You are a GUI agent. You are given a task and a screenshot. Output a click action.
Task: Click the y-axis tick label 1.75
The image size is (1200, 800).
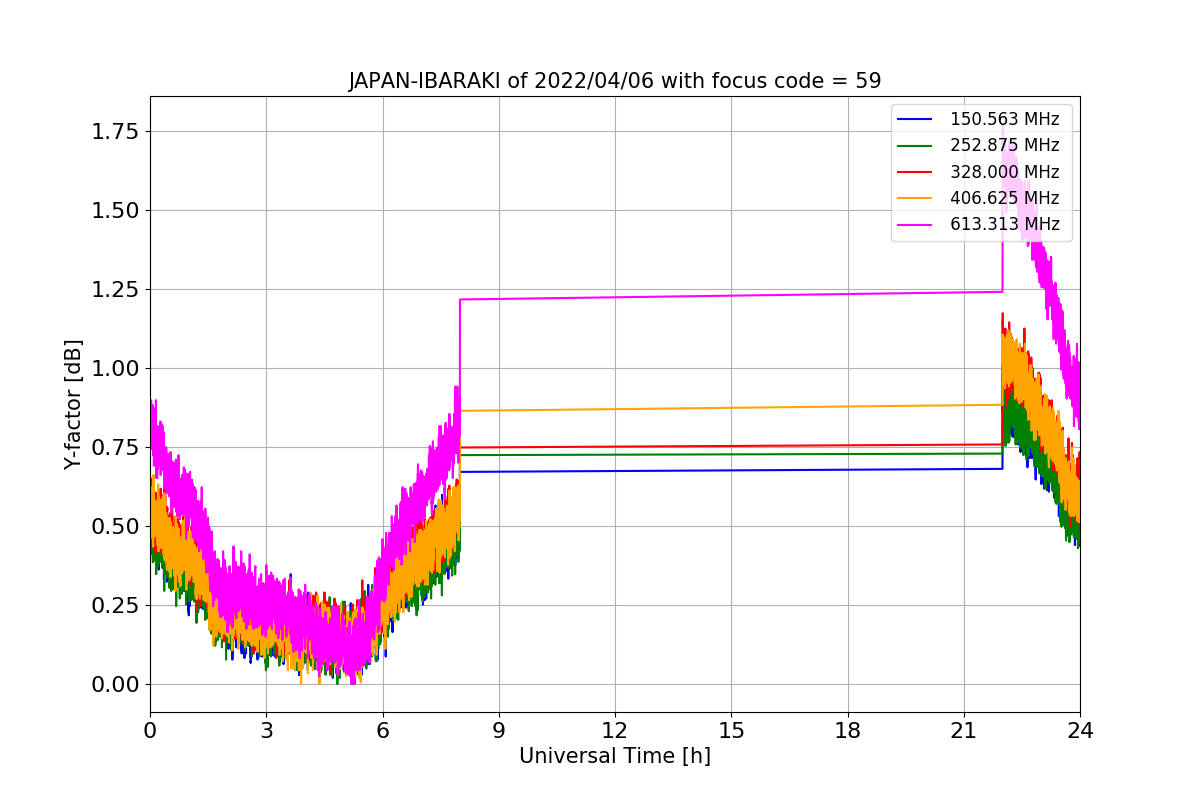(115, 131)
